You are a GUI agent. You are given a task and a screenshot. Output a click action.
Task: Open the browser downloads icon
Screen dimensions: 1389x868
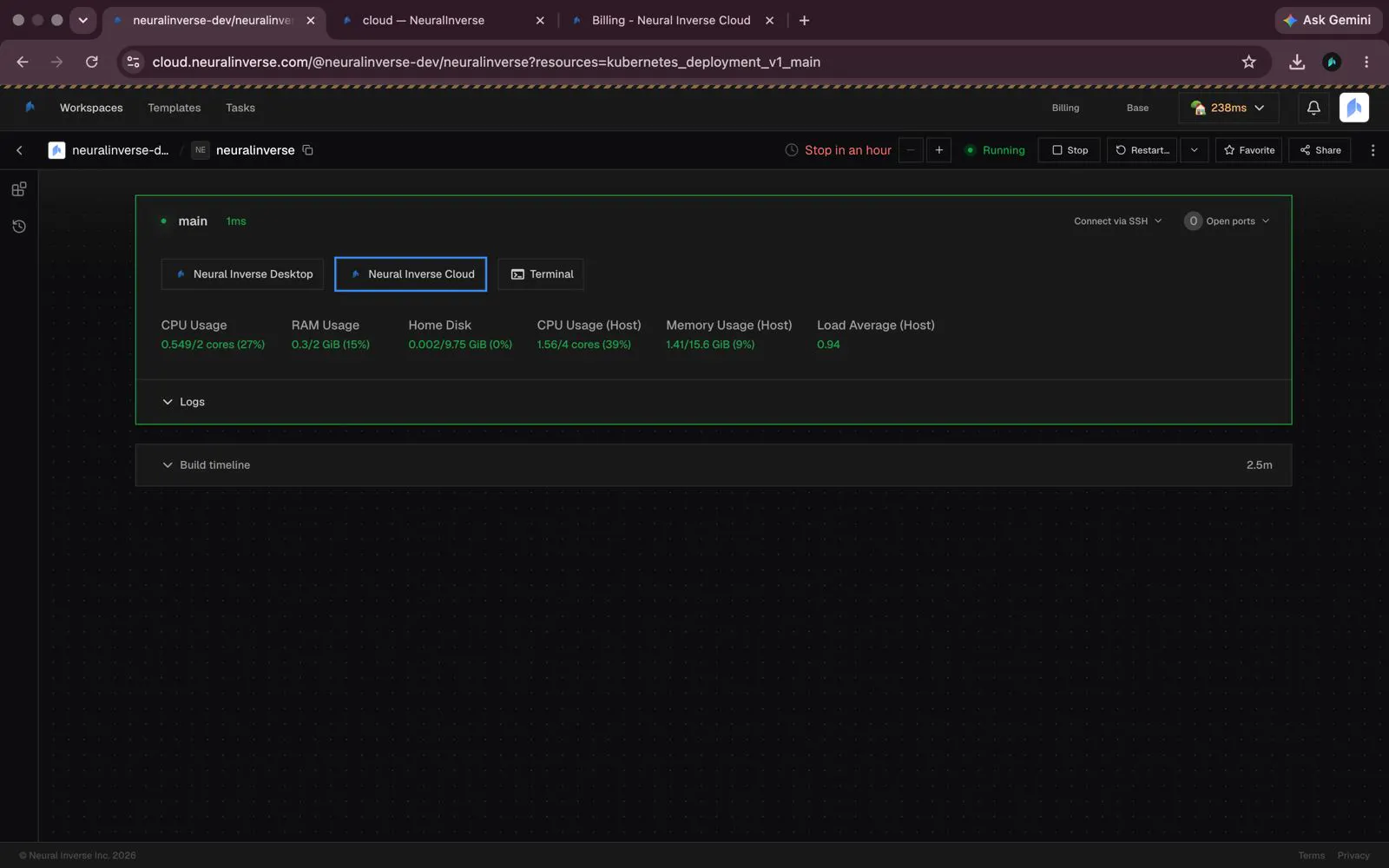[1297, 62]
